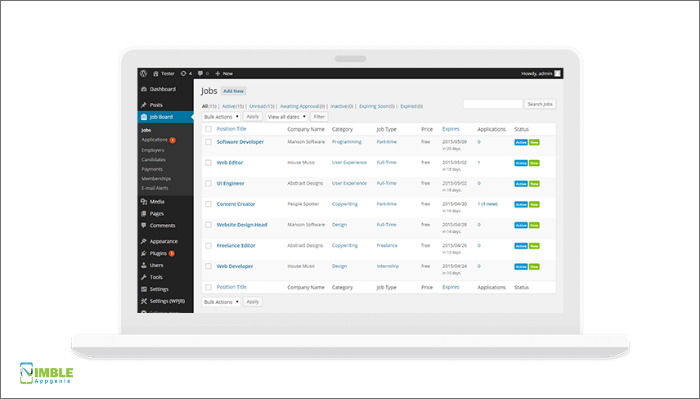Open the Candidates submenu item

[154, 160]
